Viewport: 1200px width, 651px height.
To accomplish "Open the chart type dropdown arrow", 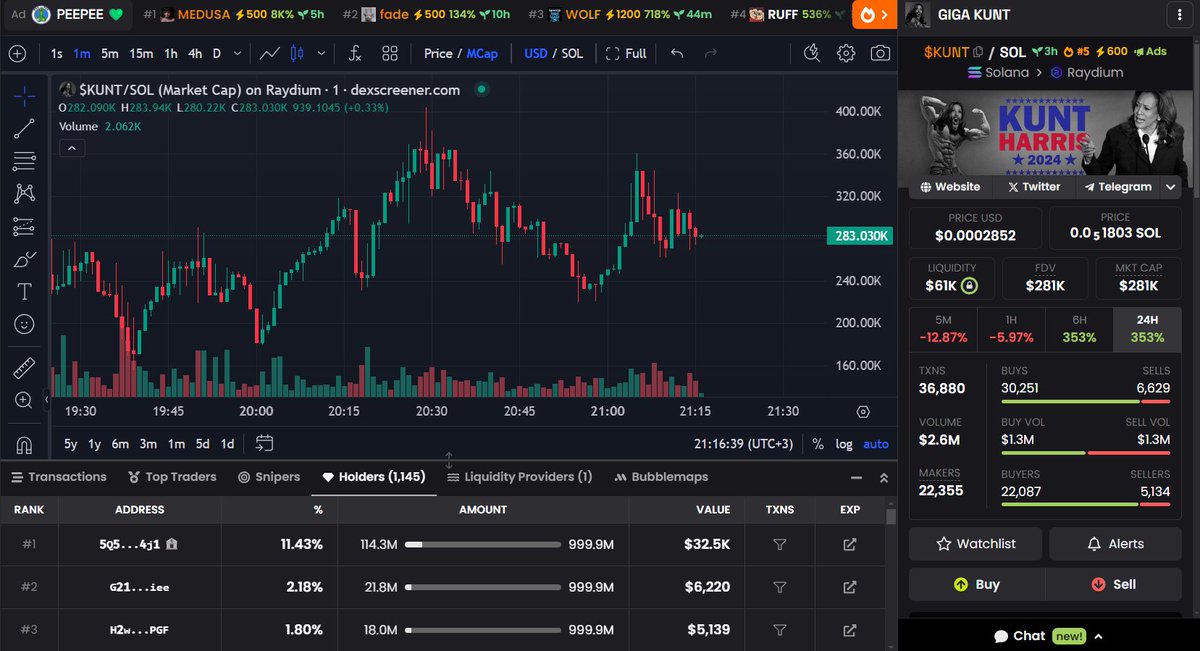I will pyautogui.click(x=321, y=53).
